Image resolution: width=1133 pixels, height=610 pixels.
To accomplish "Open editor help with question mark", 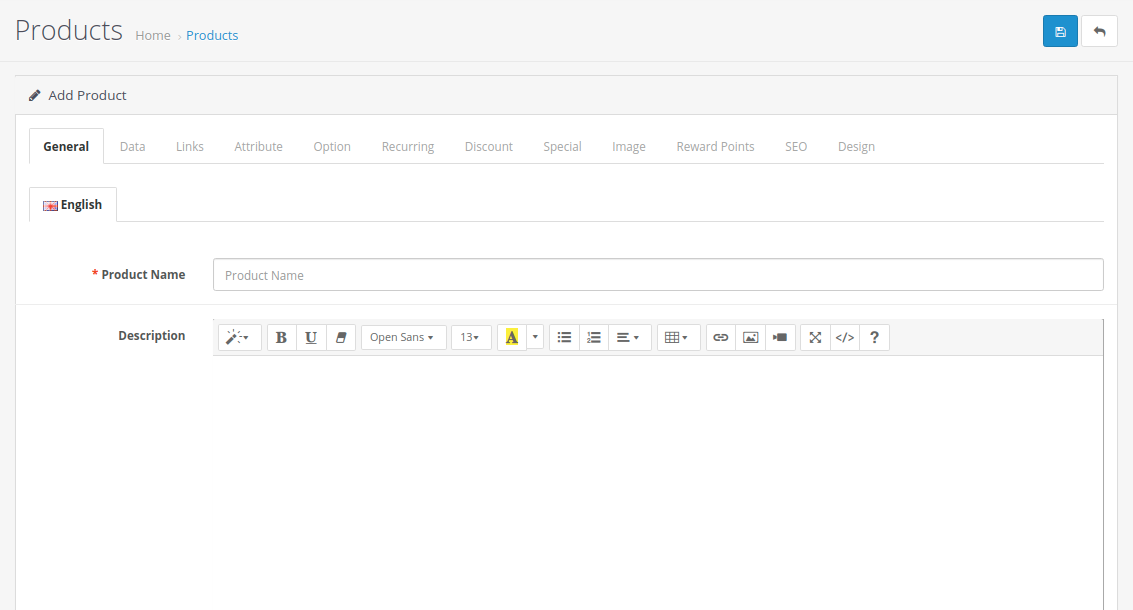I will click(874, 338).
